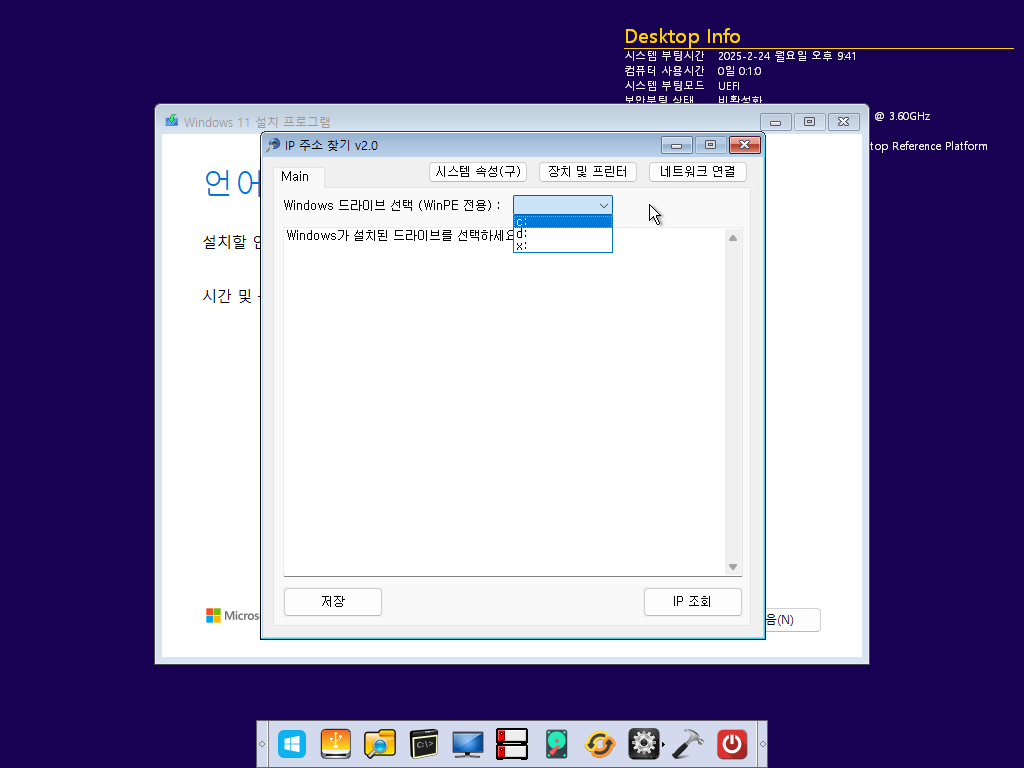The image size is (1024, 768).
Task: Click the UEFI boot mode value
Action: point(729,86)
